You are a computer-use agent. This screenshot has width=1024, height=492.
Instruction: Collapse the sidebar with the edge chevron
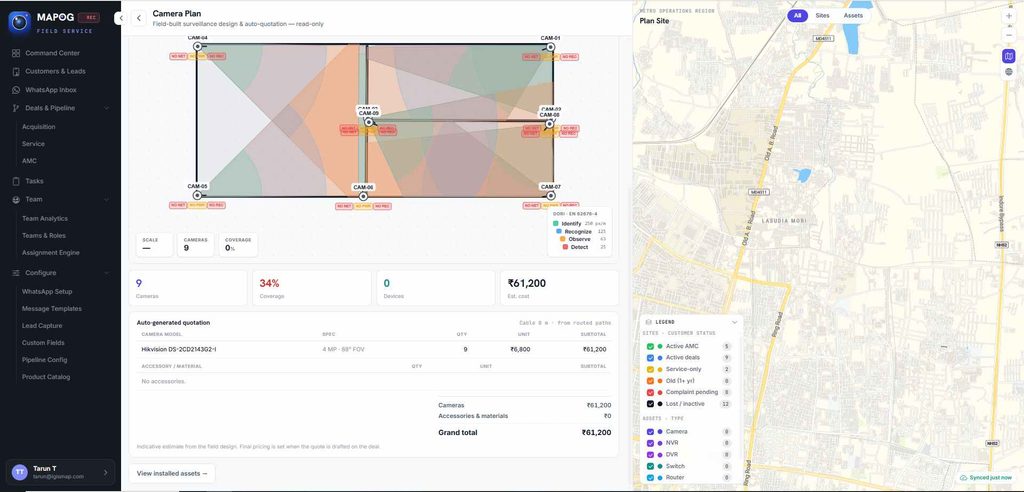click(x=120, y=18)
